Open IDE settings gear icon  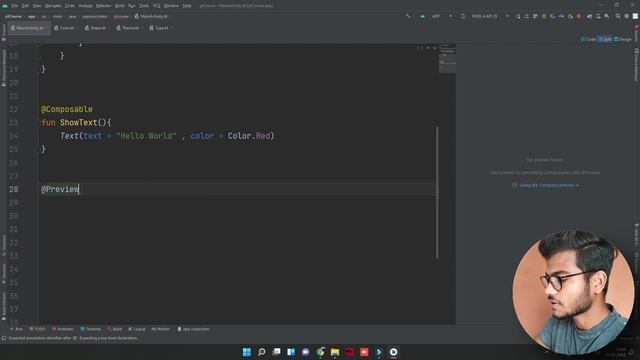coord(627,16)
